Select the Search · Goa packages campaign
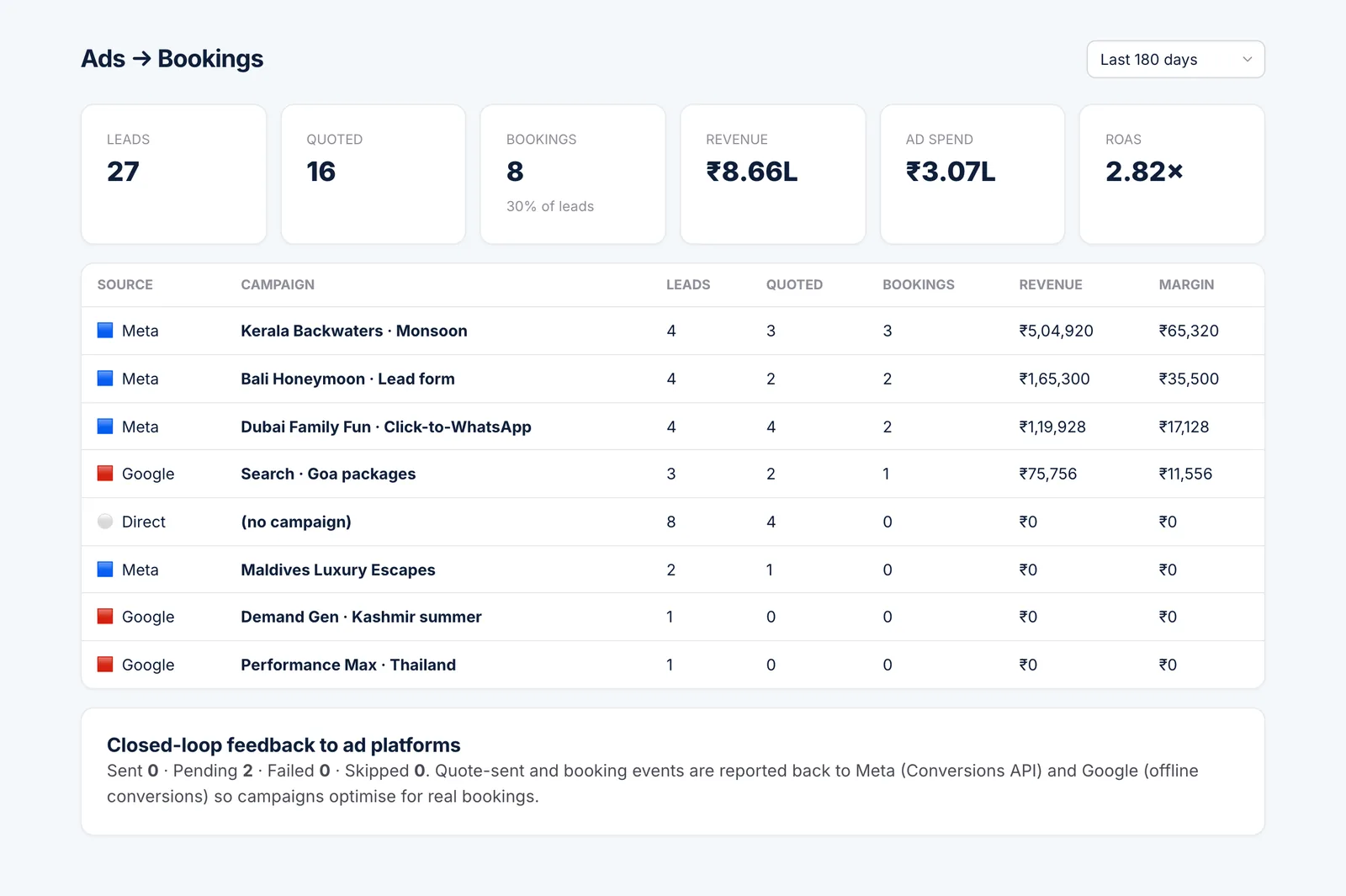 tap(328, 474)
